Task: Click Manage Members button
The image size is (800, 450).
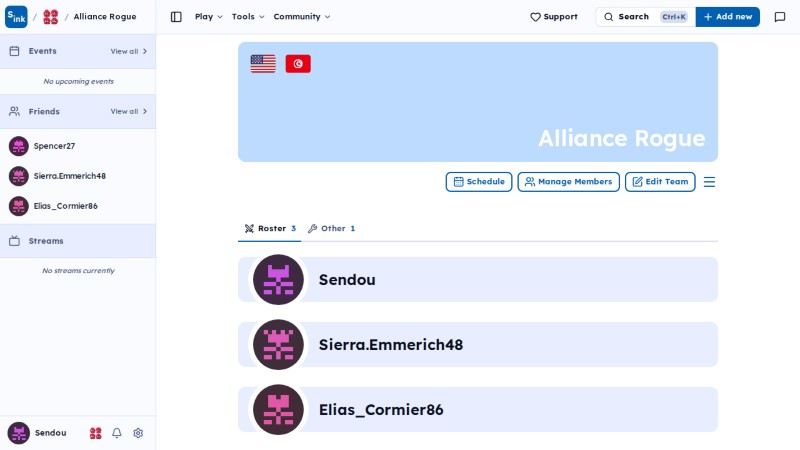Action: 568,182
